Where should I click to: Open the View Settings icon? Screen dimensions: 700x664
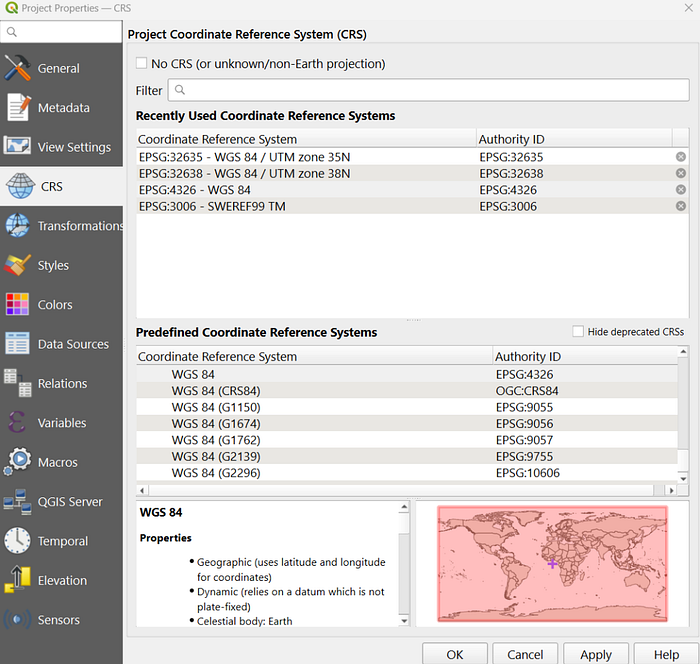(x=17, y=146)
